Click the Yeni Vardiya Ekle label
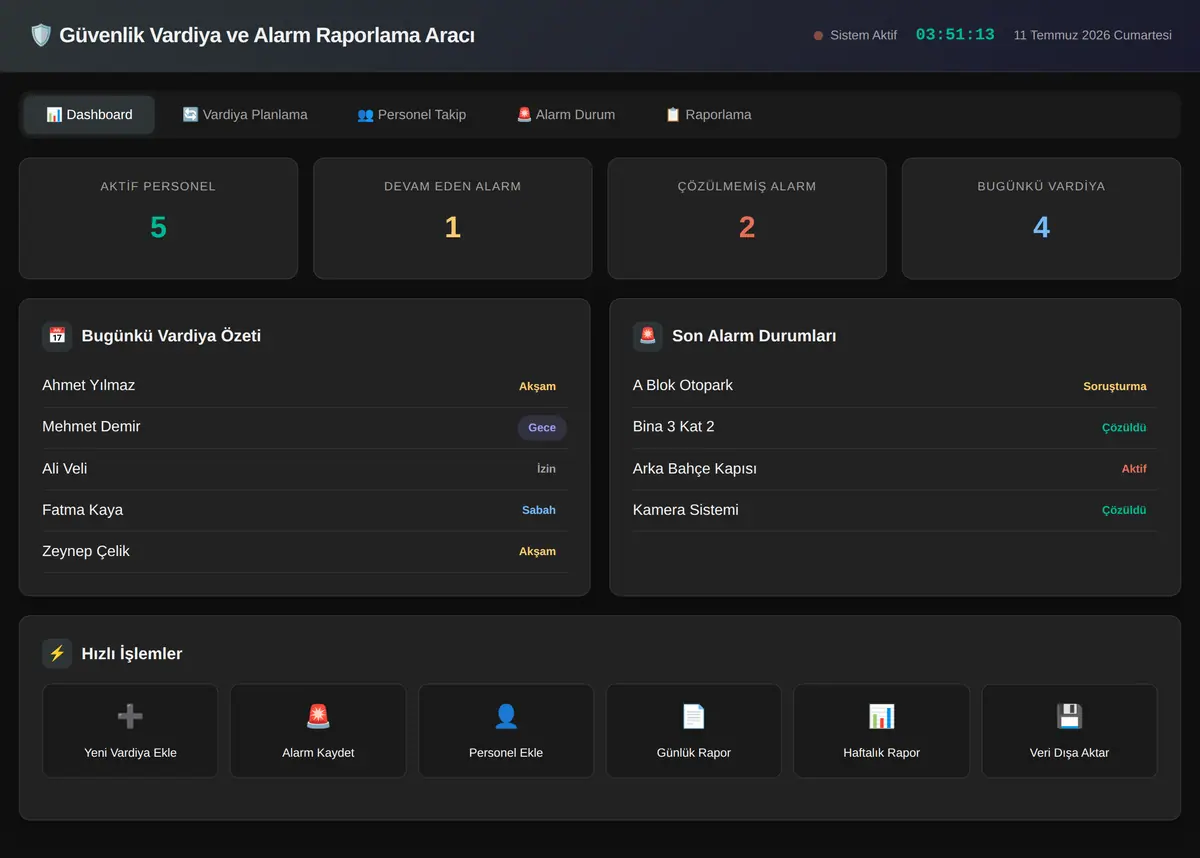The image size is (1200, 858). point(130,753)
